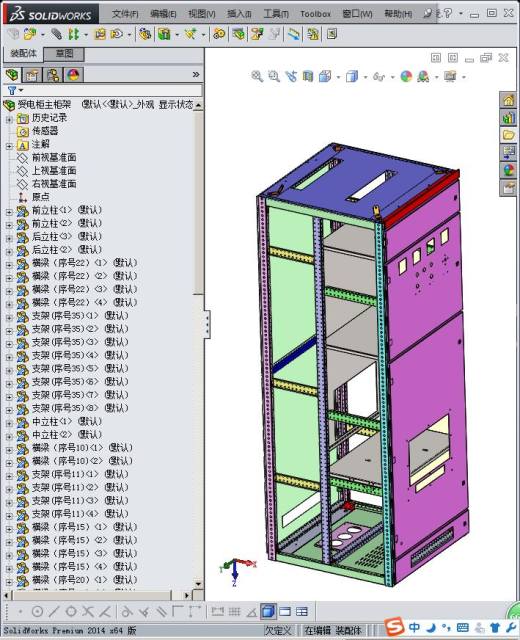Open the DisplayManager color ball tab
The image size is (520, 640).
click(73, 75)
